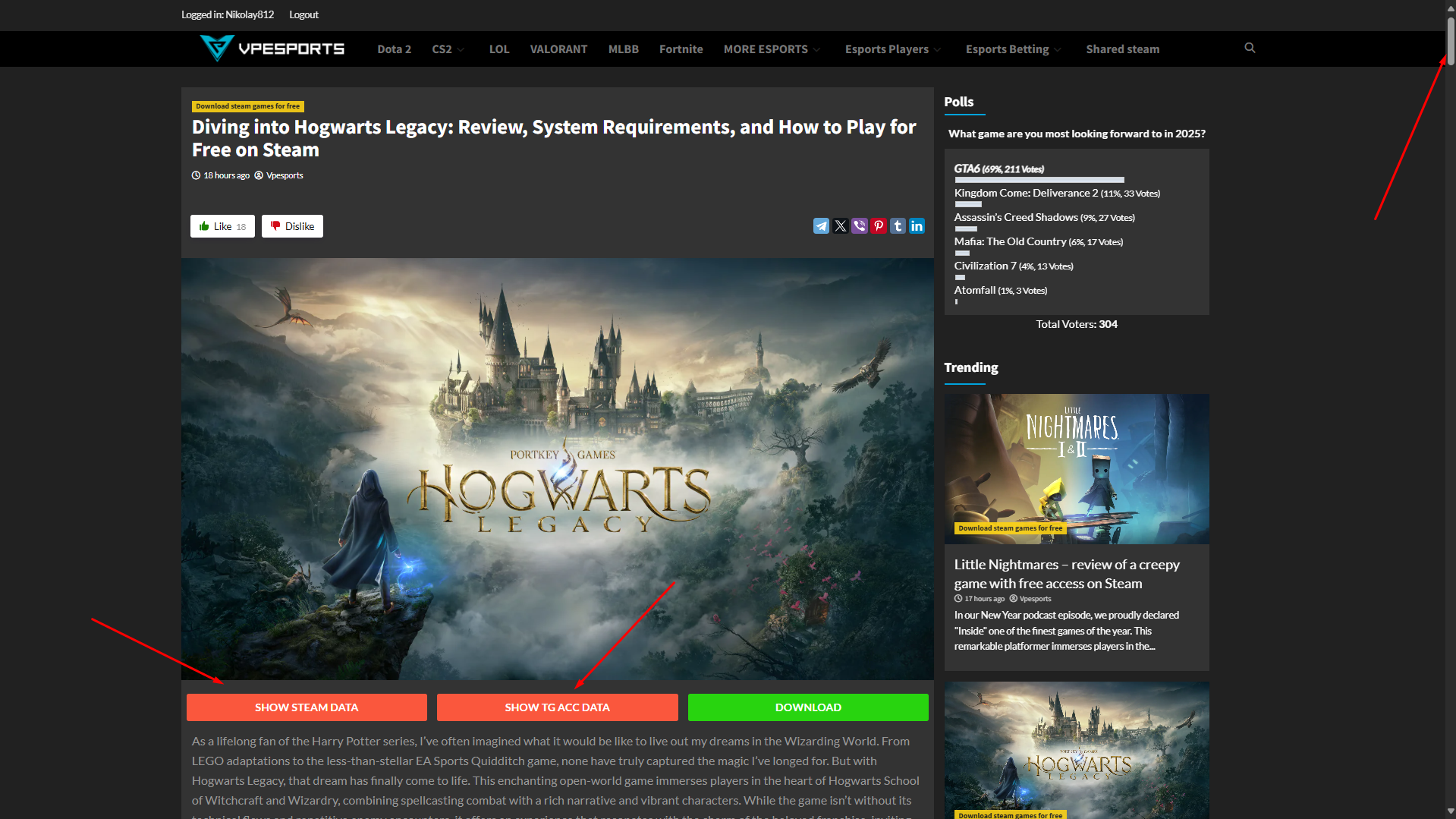Click the 17 hours ago timestamp

[984, 599]
